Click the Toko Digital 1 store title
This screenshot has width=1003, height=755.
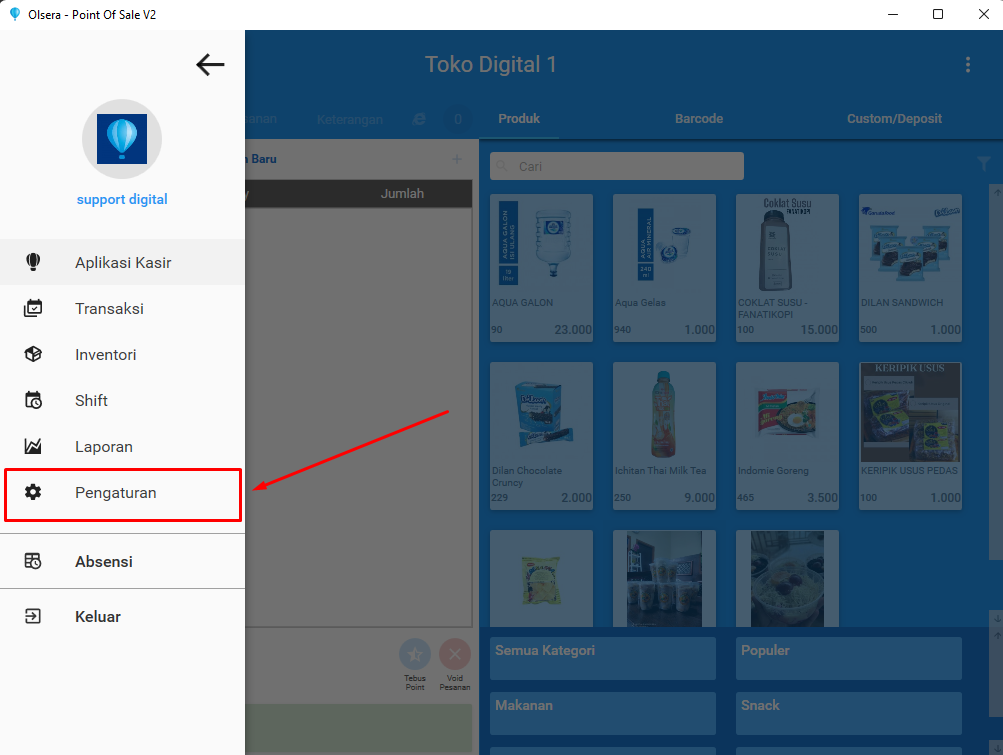(x=491, y=65)
